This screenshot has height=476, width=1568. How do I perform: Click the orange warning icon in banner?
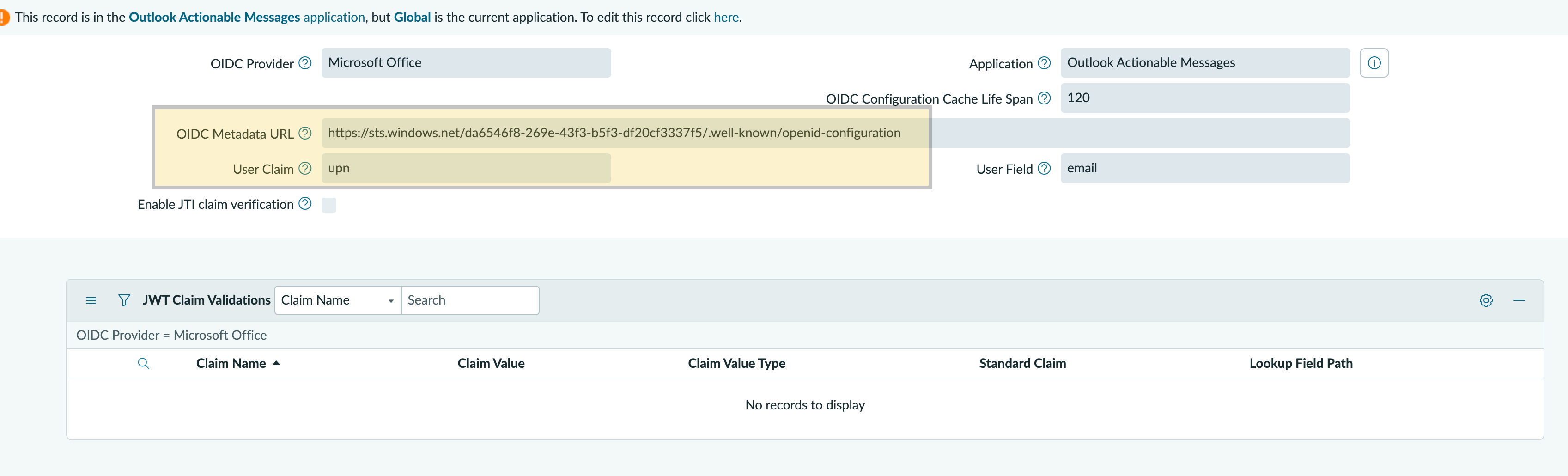(x=4, y=17)
